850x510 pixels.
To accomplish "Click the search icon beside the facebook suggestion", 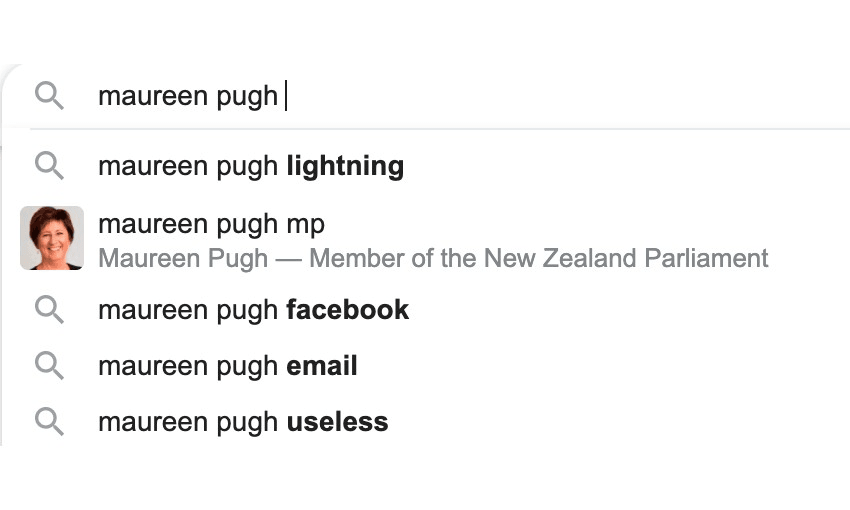I will [x=49, y=309].
